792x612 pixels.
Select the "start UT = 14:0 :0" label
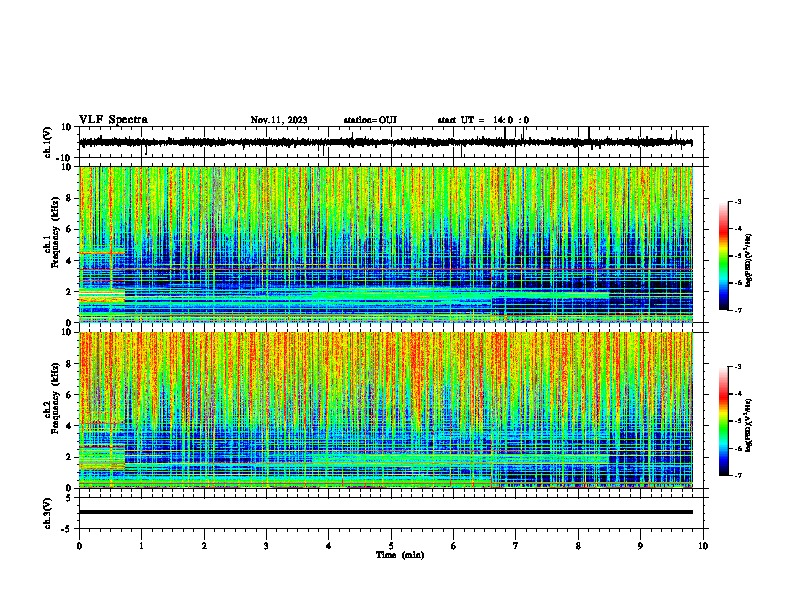click(x=483, y=120)
